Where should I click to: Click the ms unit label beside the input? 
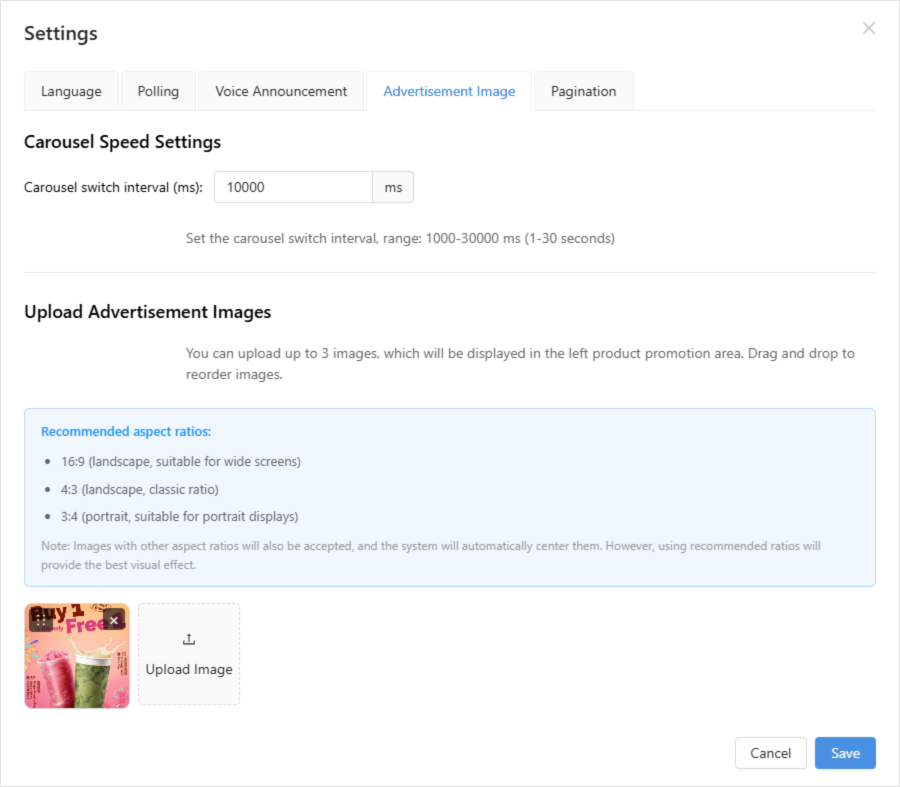point(393,187)
